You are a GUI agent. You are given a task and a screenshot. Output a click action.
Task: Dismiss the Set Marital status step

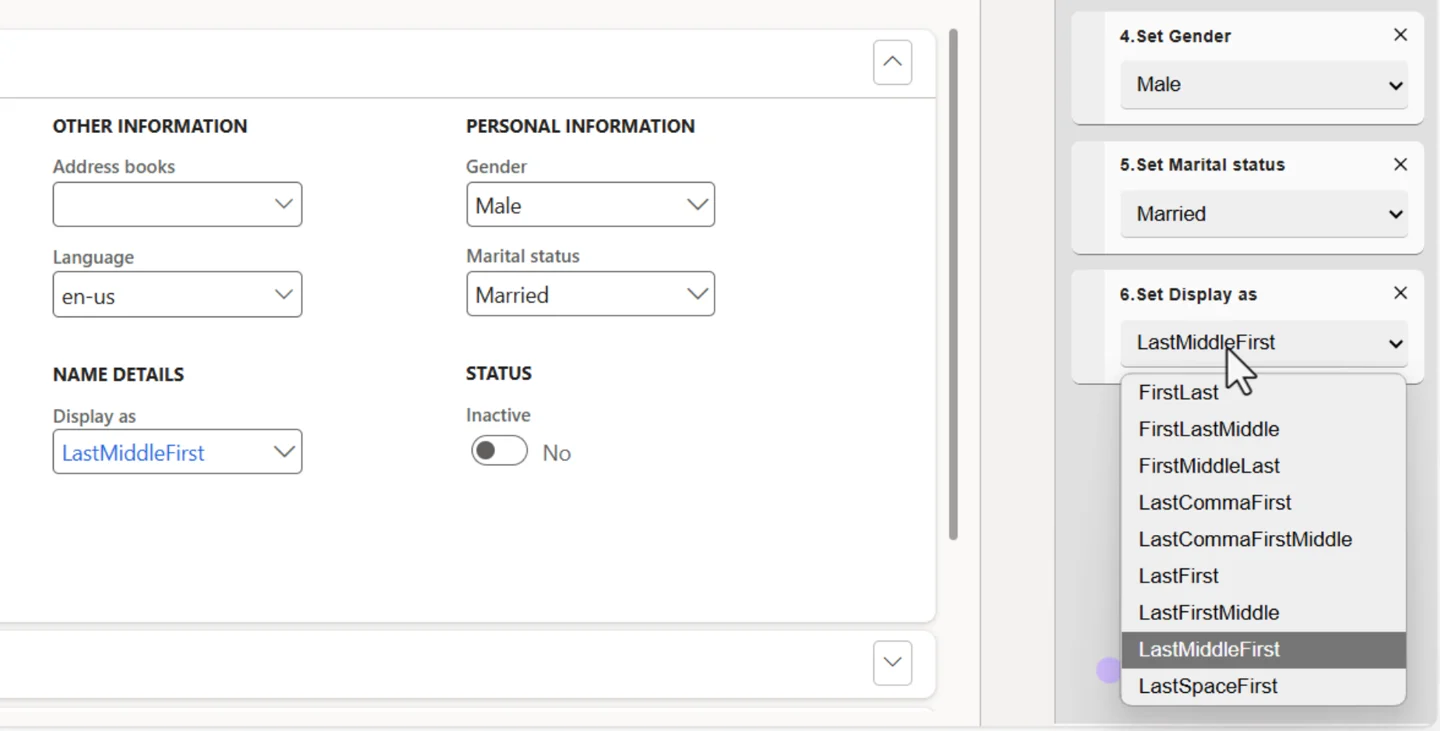[x=1399, y=164]
